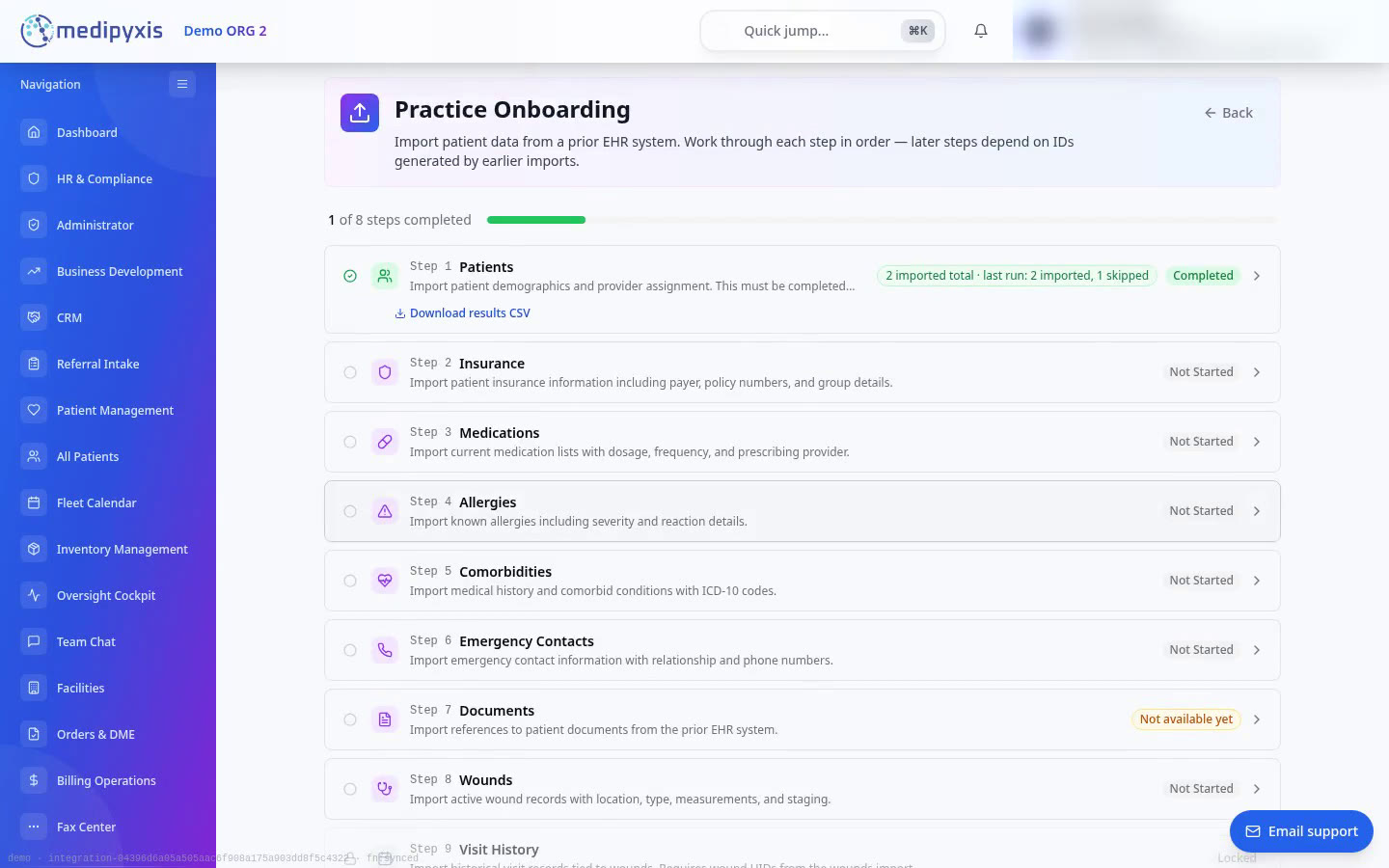Viewport: 1389px width, 868px height.
Task: Click Business Development trend icon
Action: click(x=34, y=271)
